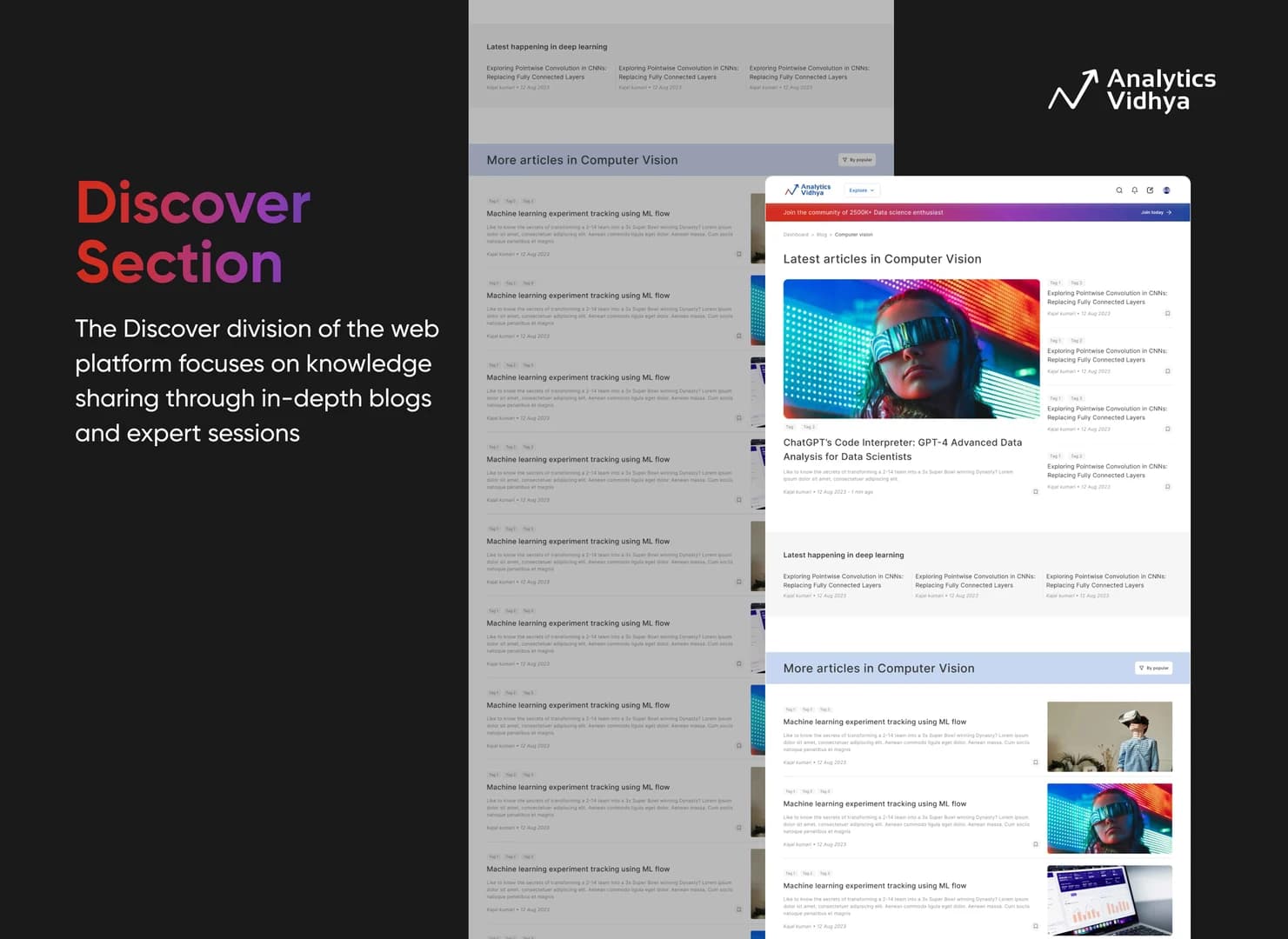1288x939 pixels.
Task: Open the laptop dashboard thumbnail
Action: [x=1110, y=900]
